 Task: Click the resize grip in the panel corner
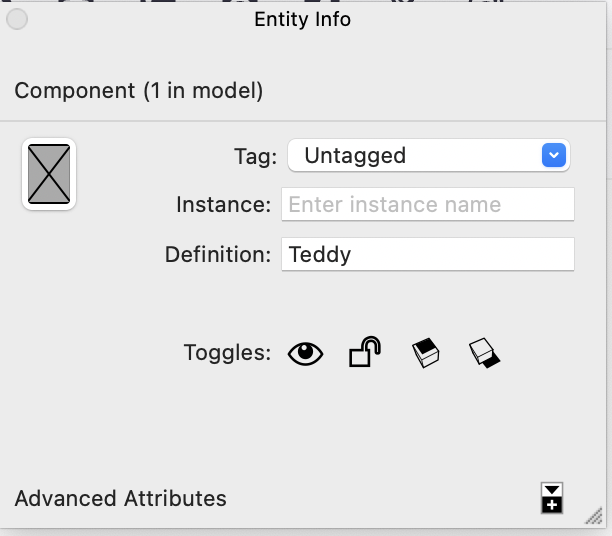pyautogui.click(x=594, y=516)
